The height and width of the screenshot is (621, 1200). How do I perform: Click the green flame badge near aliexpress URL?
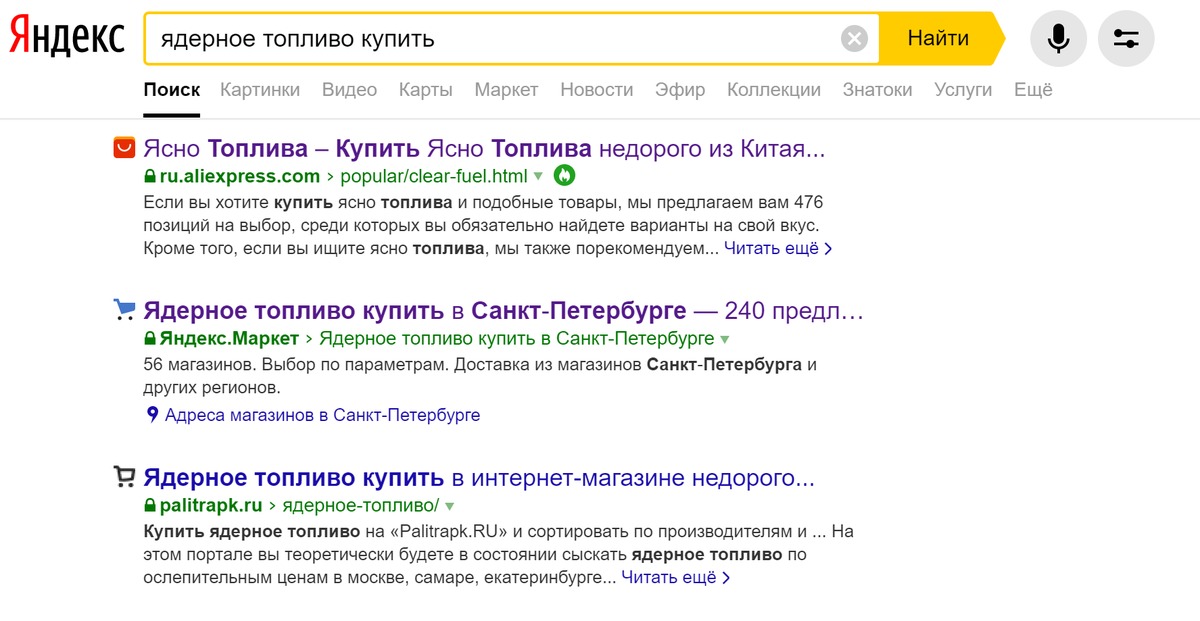pos(564,176)
